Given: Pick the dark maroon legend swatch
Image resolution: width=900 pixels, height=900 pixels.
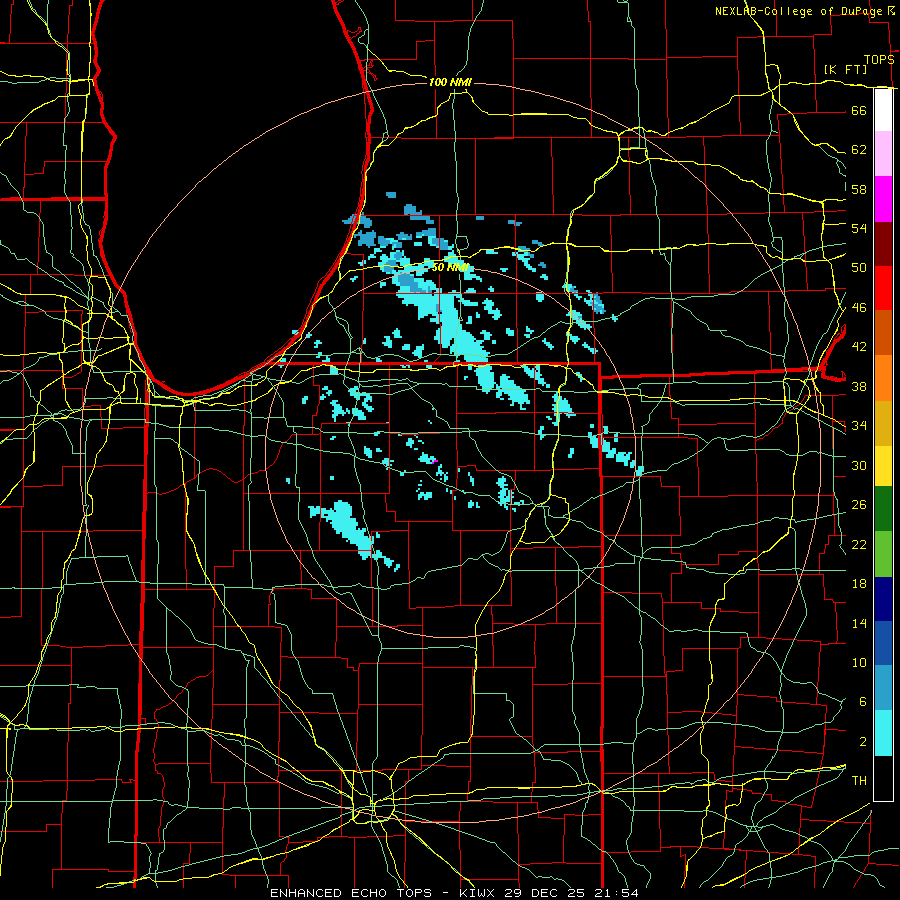Looking at the screenshot, I should pos(883,243).
